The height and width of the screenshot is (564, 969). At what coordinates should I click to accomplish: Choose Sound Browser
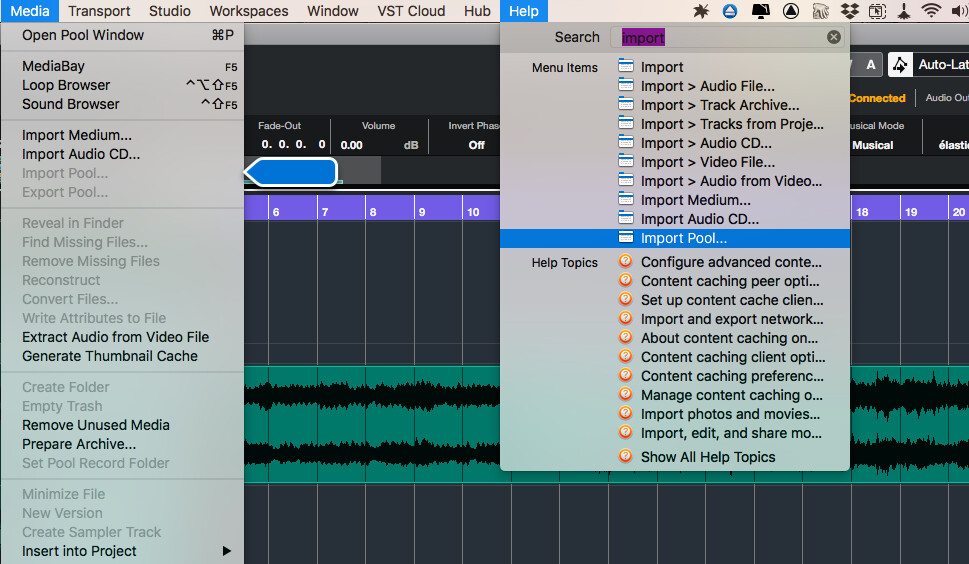(122, 104)
